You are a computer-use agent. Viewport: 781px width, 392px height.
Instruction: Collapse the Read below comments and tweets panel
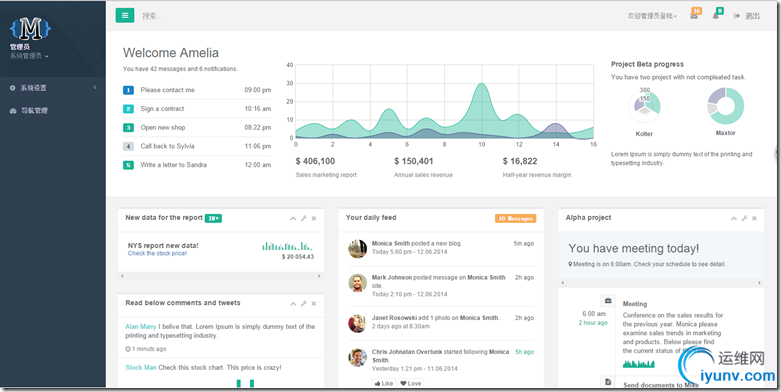click(293, 303)
